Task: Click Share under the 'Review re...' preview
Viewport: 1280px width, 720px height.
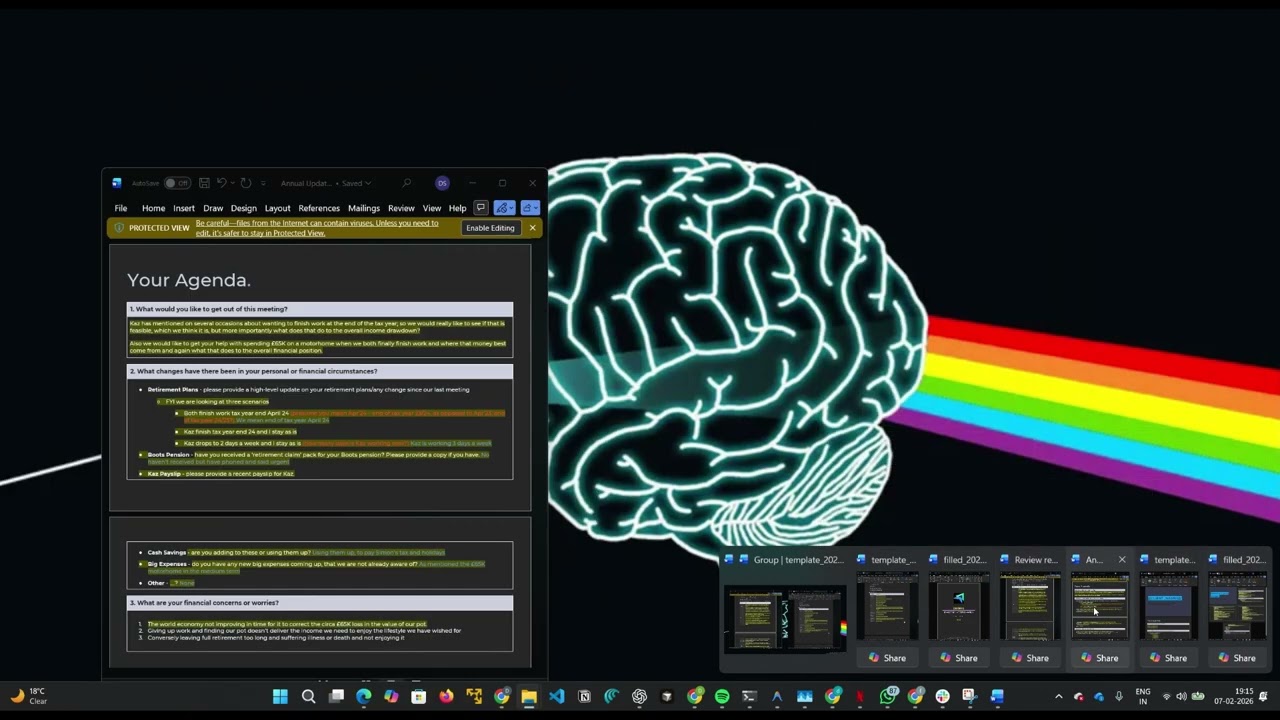Action: coord(1029,658)
